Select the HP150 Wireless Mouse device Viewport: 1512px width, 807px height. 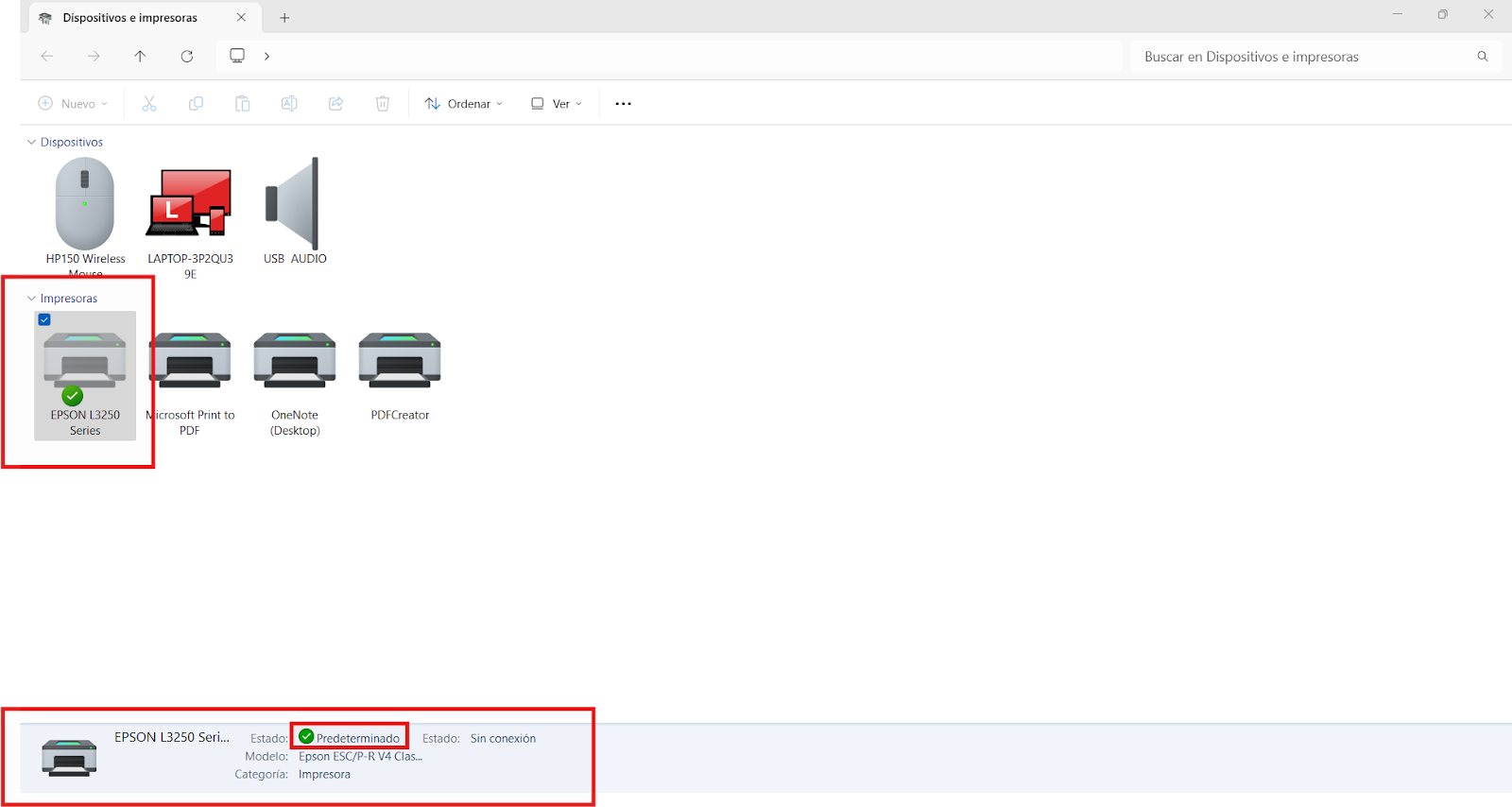(x=85, y=205)
